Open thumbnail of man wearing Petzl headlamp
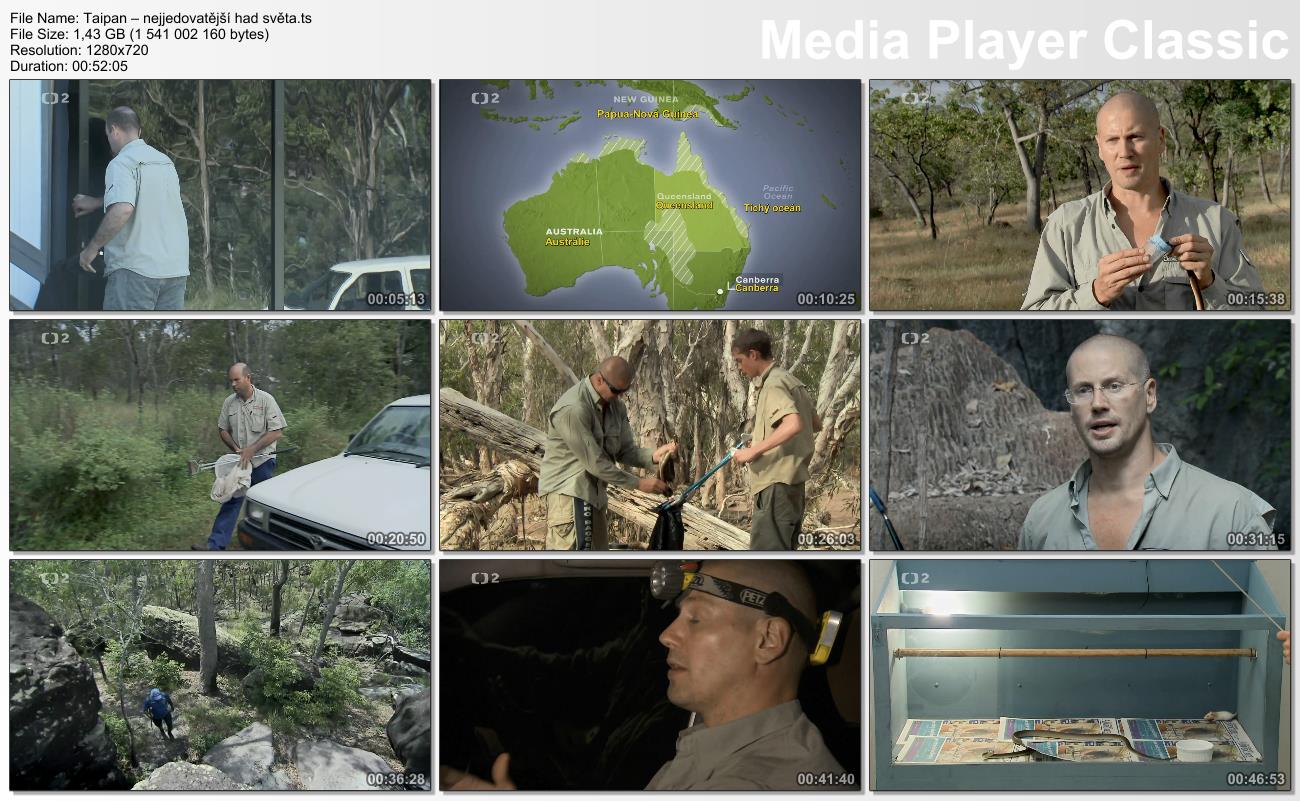The image size is (1300, 801). pyautogui.click(x=650, y=675)
